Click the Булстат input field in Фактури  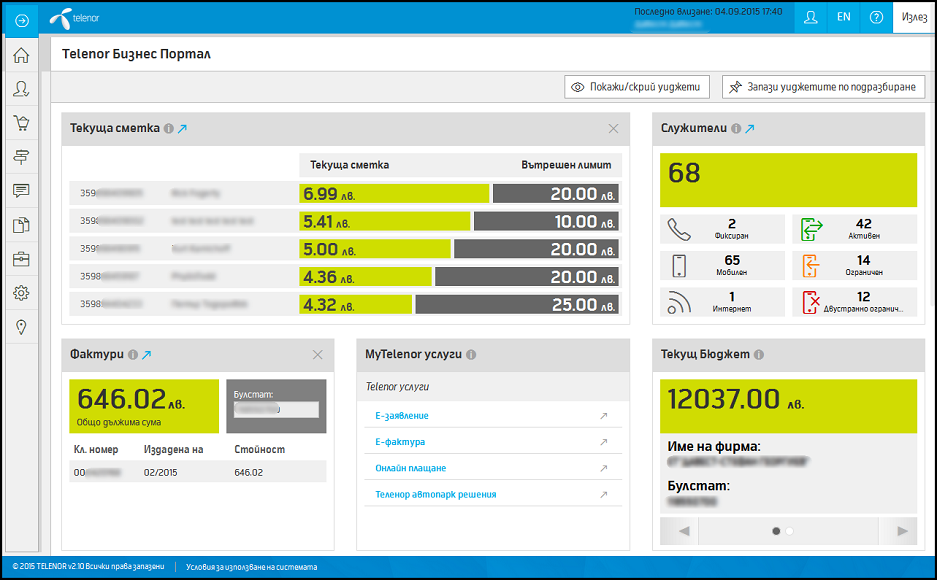276,409
